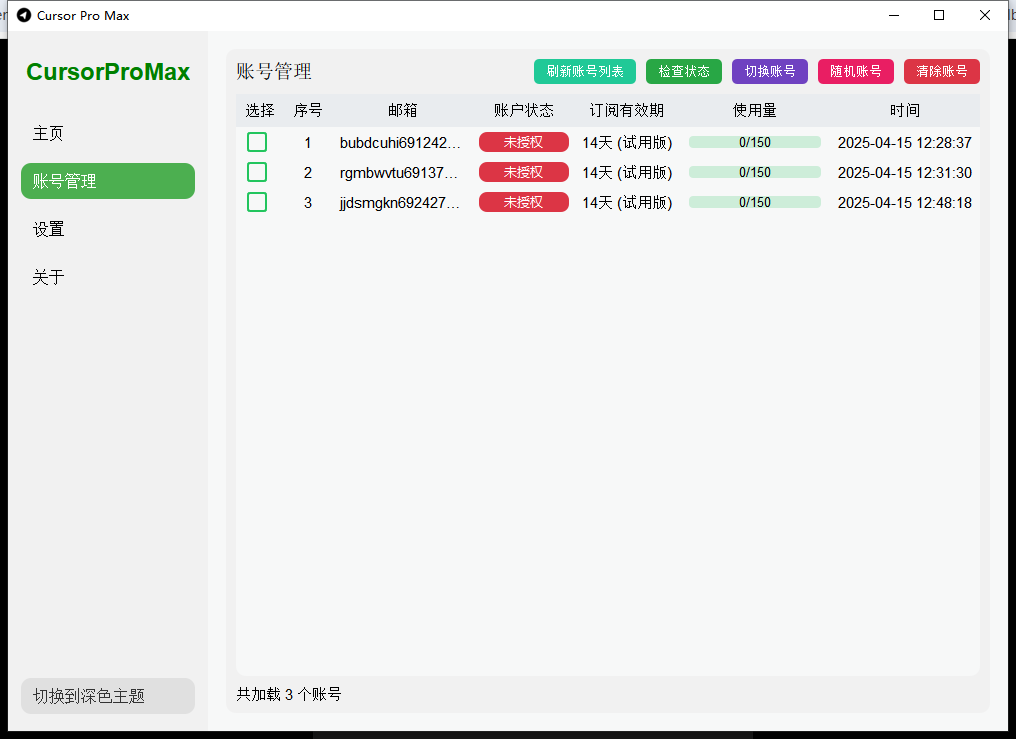Close the Cursor Pro Max window
The image size is (1016, 739).
click(985, 15)
